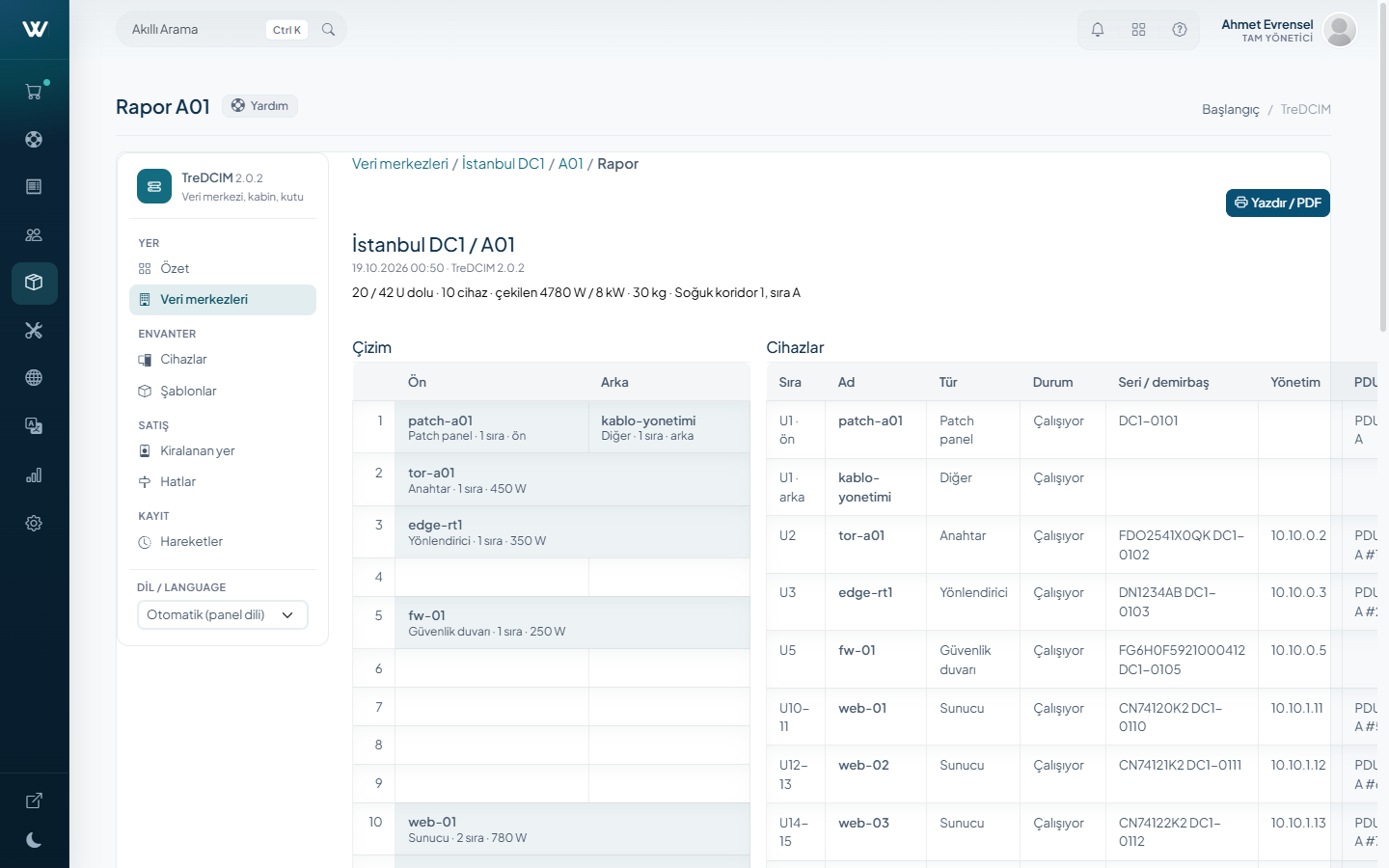Select Özet in the side menu
The image size is (1389, 868).
(223, 268)
